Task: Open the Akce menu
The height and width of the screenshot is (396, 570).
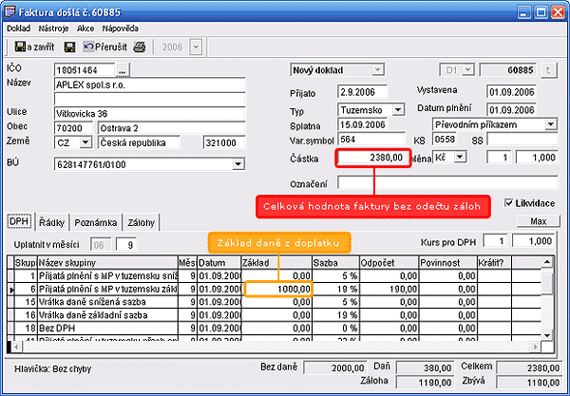Action: tap(85, 28)
